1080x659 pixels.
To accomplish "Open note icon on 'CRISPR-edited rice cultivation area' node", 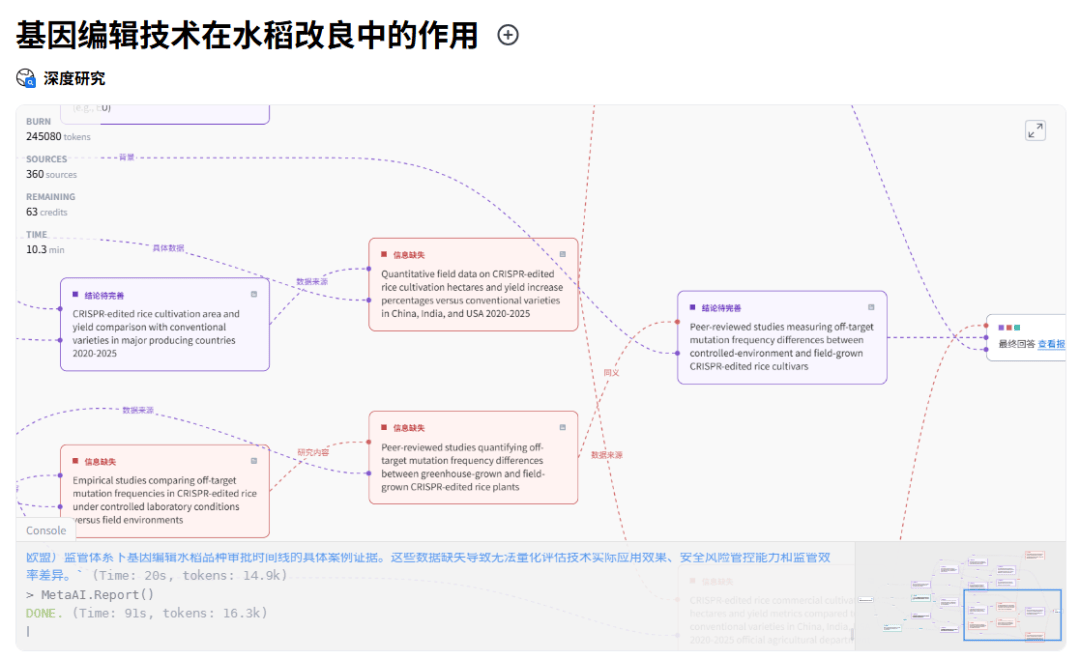I will (254, 294).
